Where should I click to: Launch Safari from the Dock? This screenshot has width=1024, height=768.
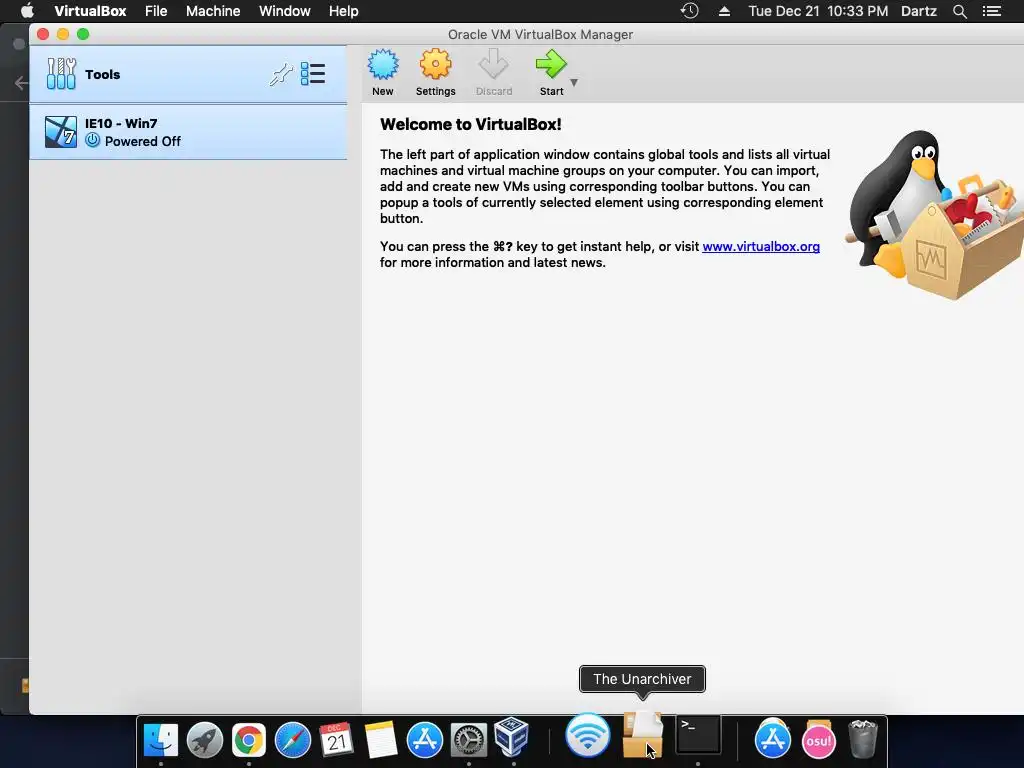tap(293, 741)
